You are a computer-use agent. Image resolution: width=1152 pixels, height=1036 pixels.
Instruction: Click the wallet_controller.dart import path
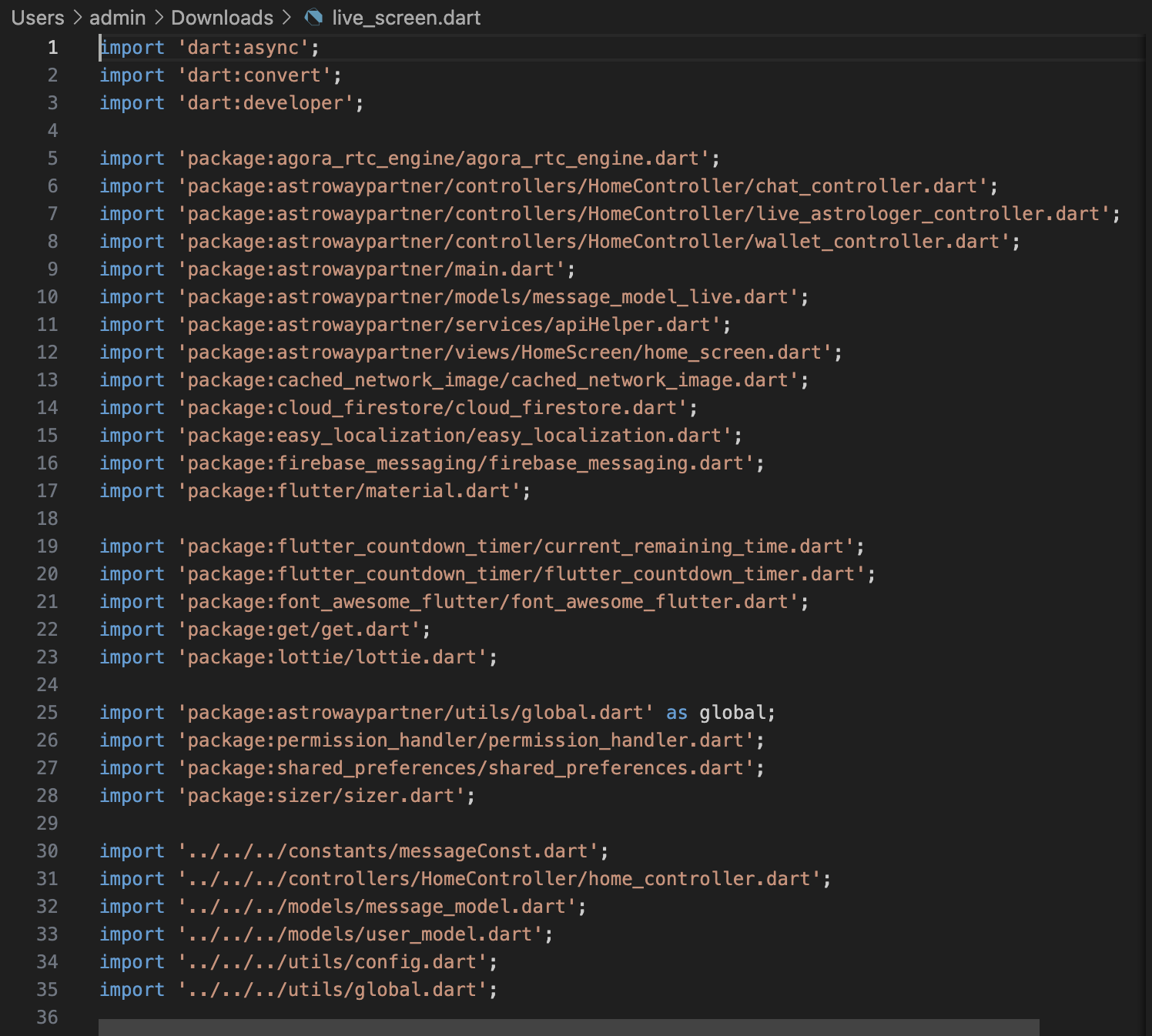594,242
